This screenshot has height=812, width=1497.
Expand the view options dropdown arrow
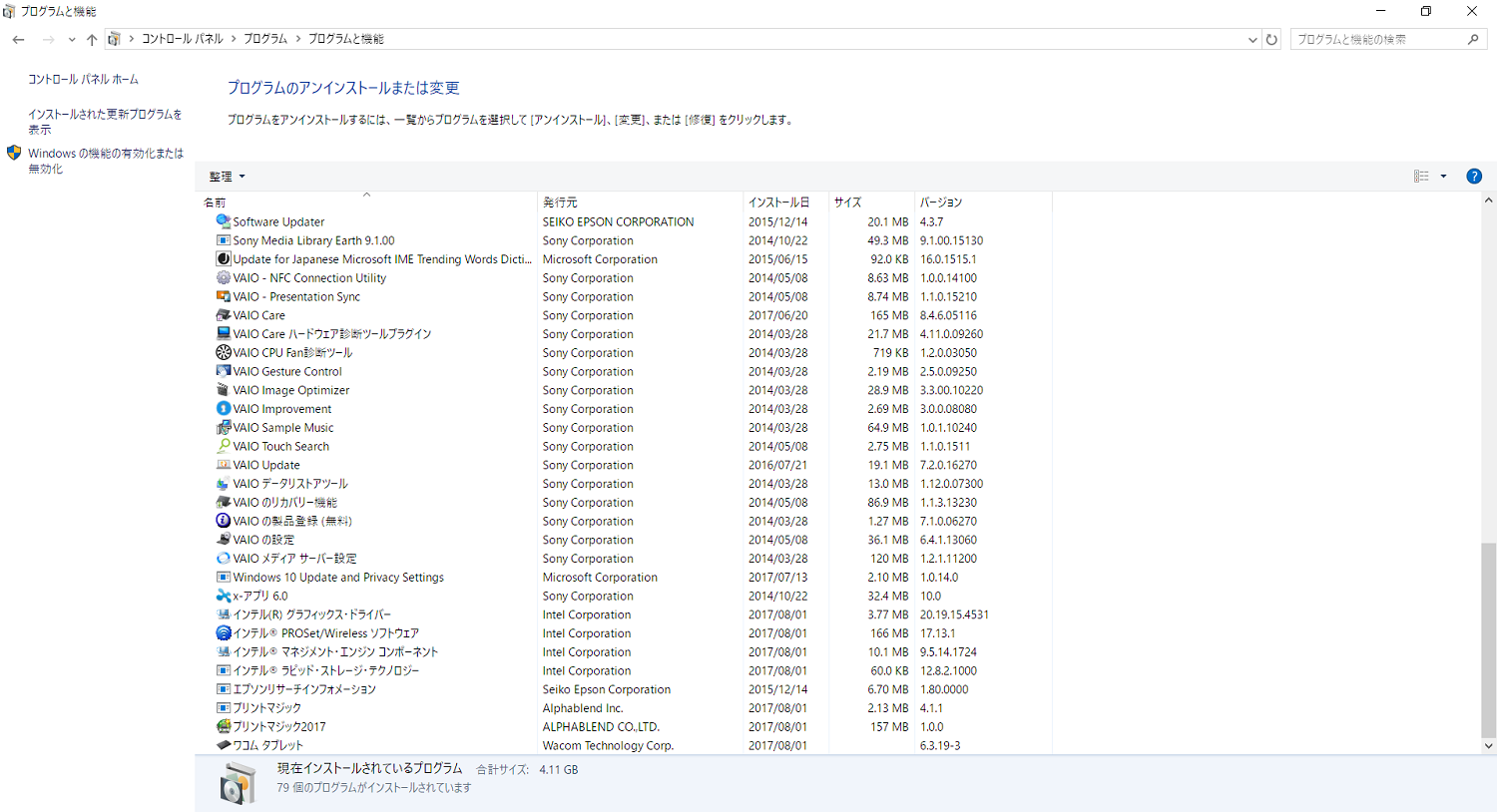pos(1443,177)
